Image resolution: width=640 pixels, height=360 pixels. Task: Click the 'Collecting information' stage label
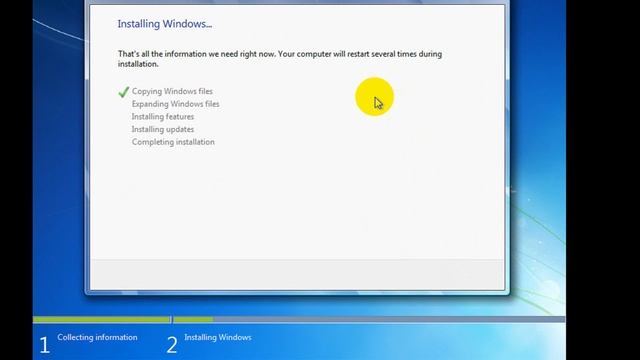click(x=97, y=337)
